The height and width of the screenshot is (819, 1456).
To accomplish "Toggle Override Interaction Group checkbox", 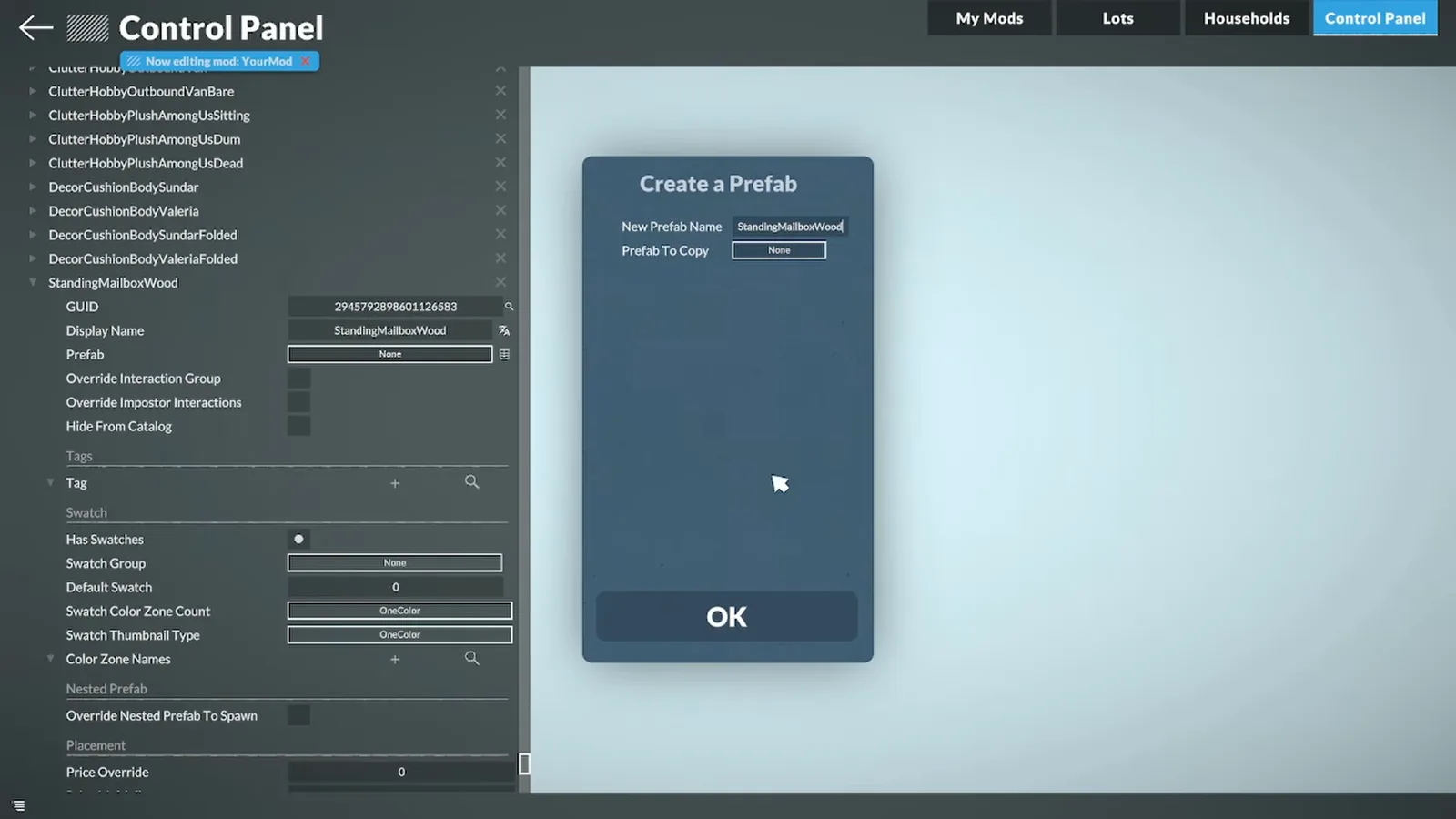I will pyautogui.click(x=298, y=379).
